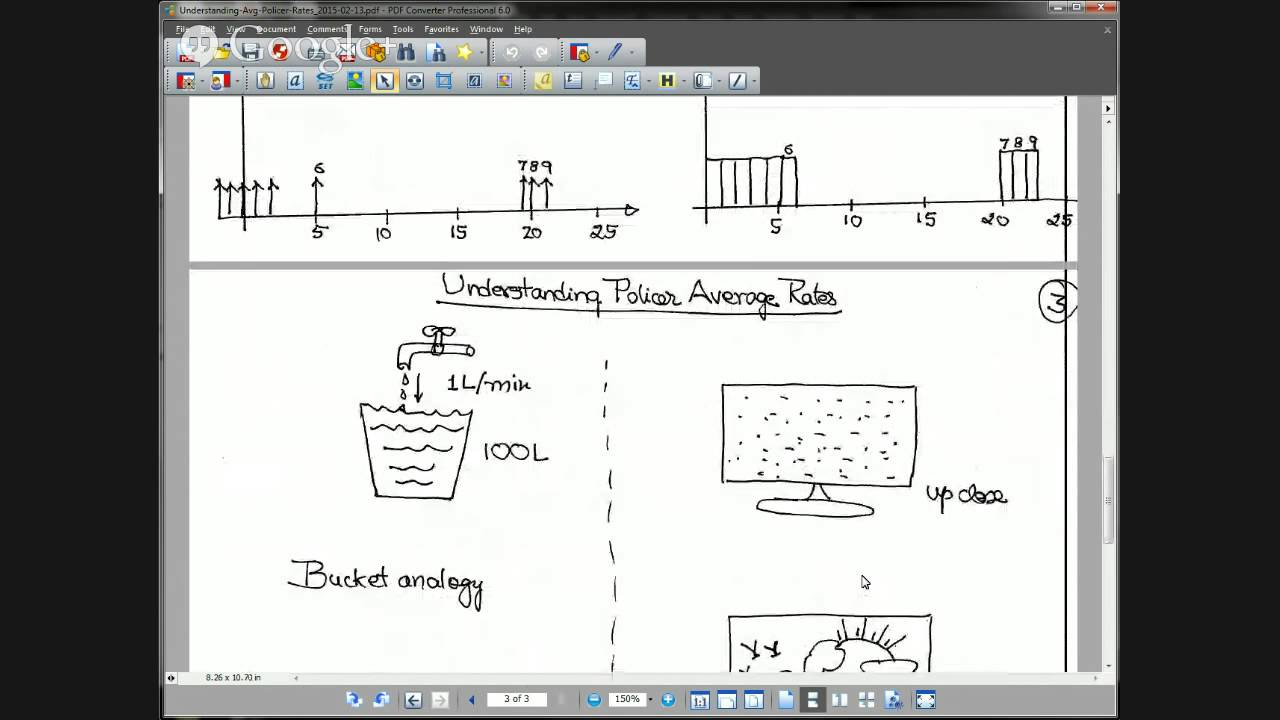Open the Tools menu
The image size is (1280, 720).
pyautogui.click(x=403, y=29)
